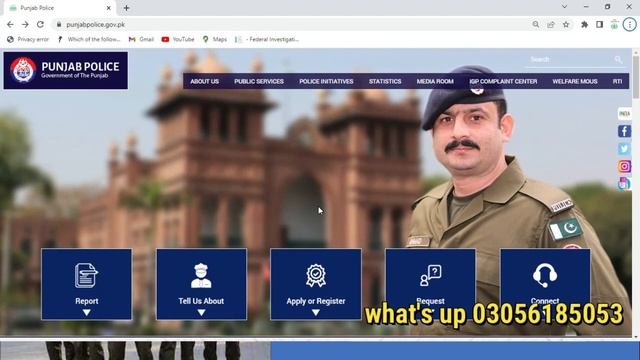The image size is (640, 360).
Task: Open the Federal Investigation bookmark
Action: (267, 40)
